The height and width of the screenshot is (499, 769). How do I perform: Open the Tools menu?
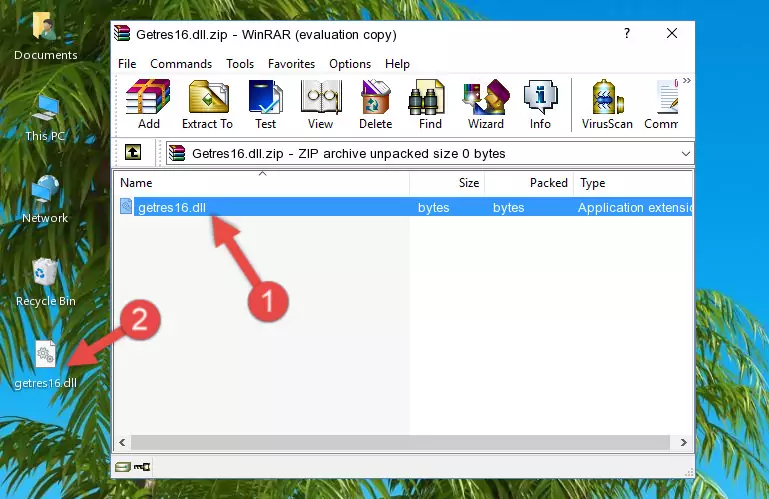point(240,64)
